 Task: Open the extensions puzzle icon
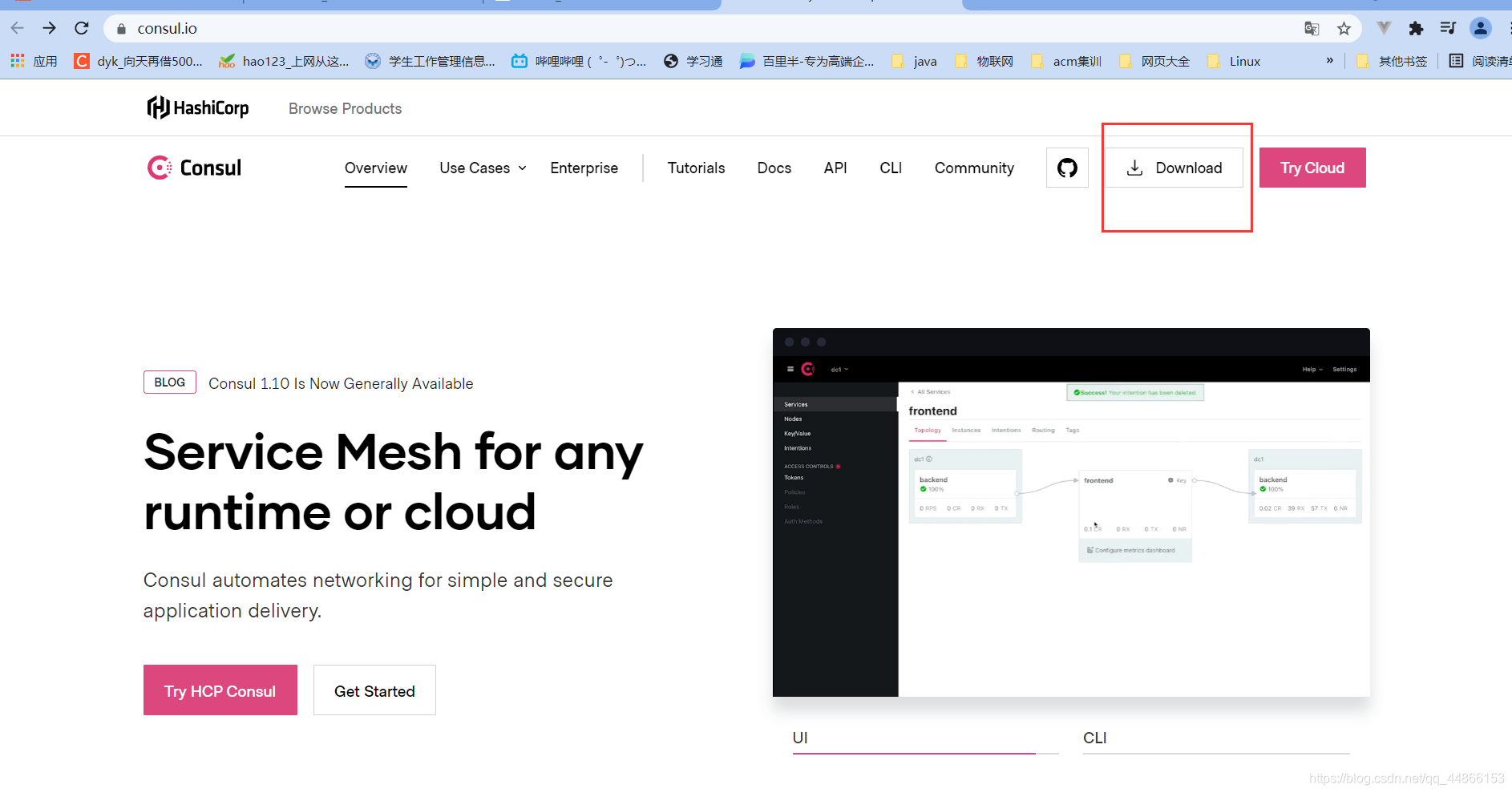[1416, 29]
